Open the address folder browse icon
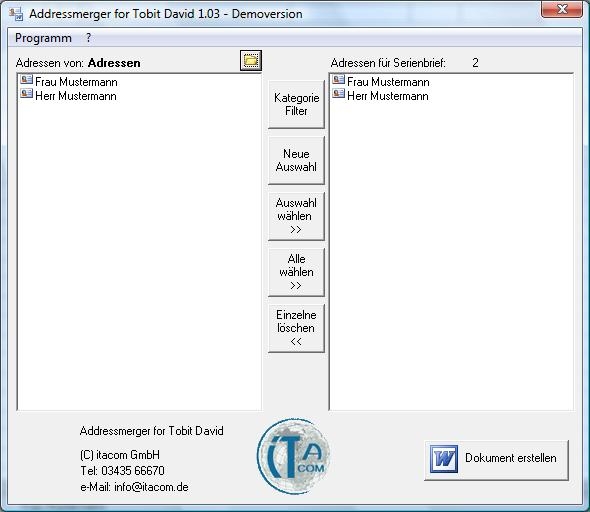The height and width of the screenshot is (512, 590). (x=251, y=60)
